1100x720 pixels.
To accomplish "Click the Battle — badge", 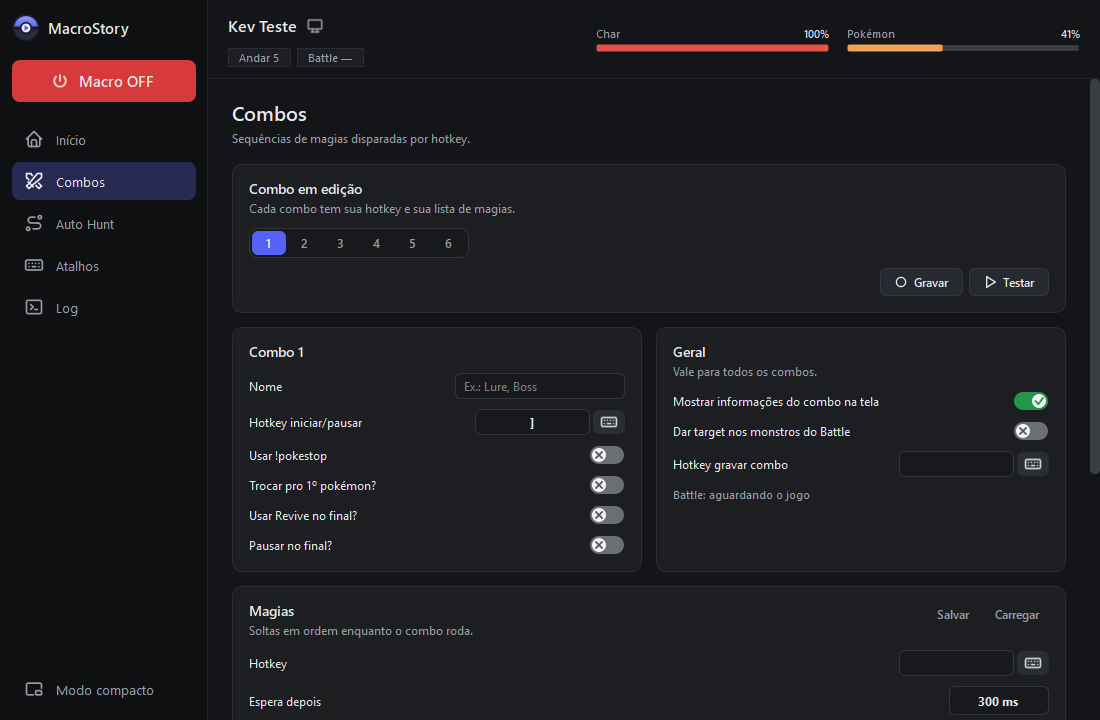I will (330, 58).
